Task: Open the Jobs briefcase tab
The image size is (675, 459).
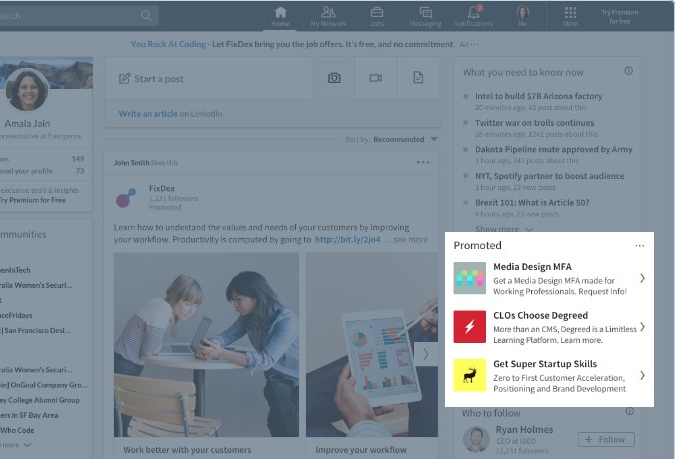Action: [377, 16]
